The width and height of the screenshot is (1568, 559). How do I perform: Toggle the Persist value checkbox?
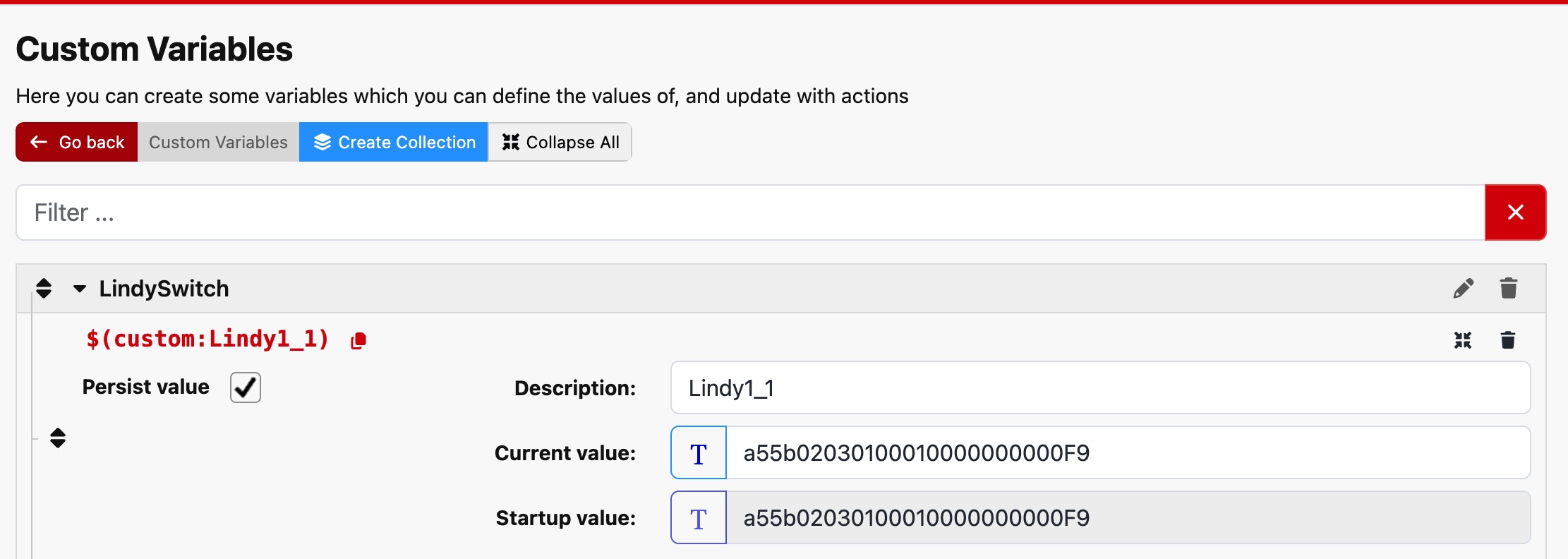tap(246, 387)
